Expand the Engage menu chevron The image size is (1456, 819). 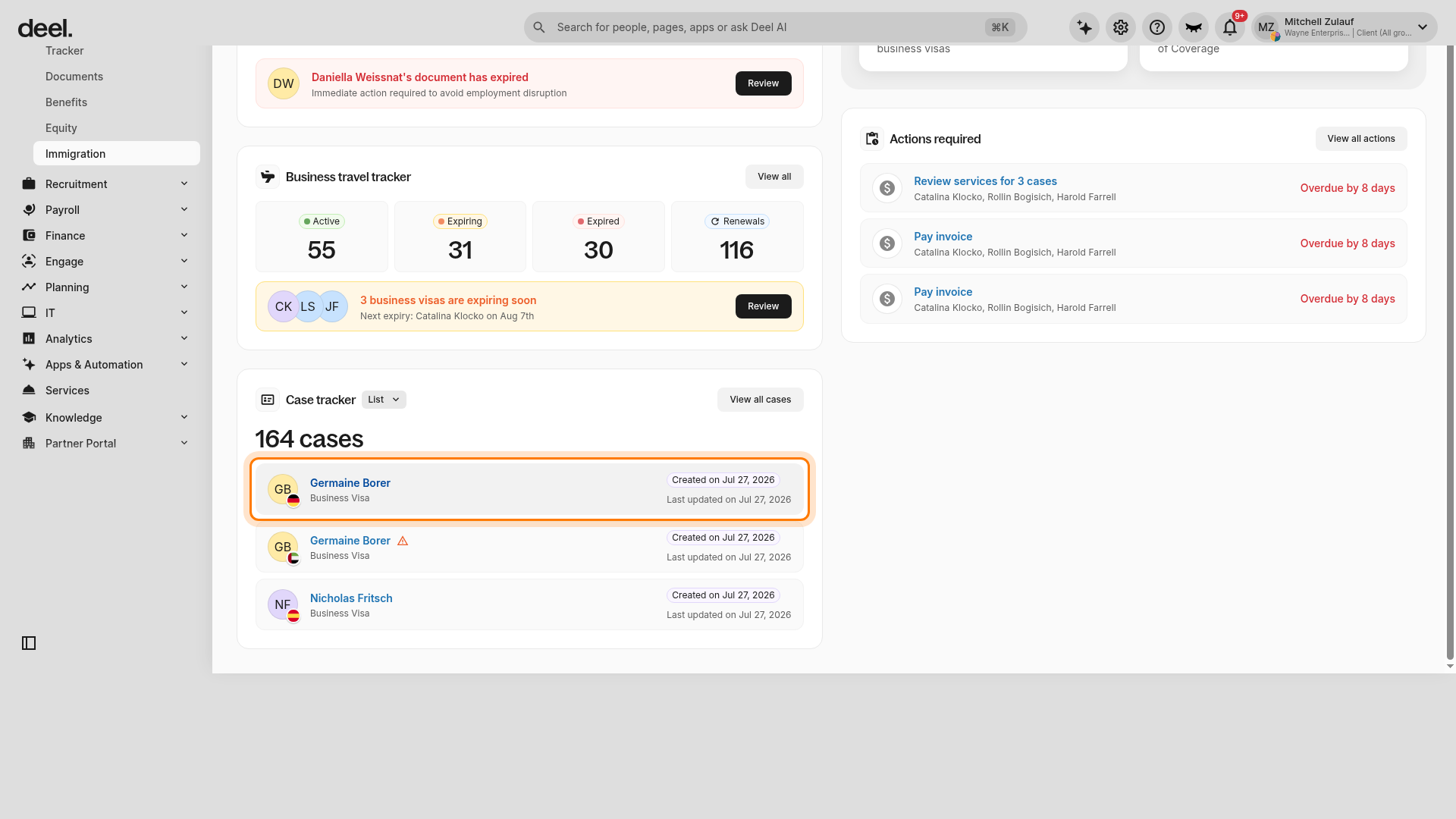pyautogui.click(x=184, y=261)
